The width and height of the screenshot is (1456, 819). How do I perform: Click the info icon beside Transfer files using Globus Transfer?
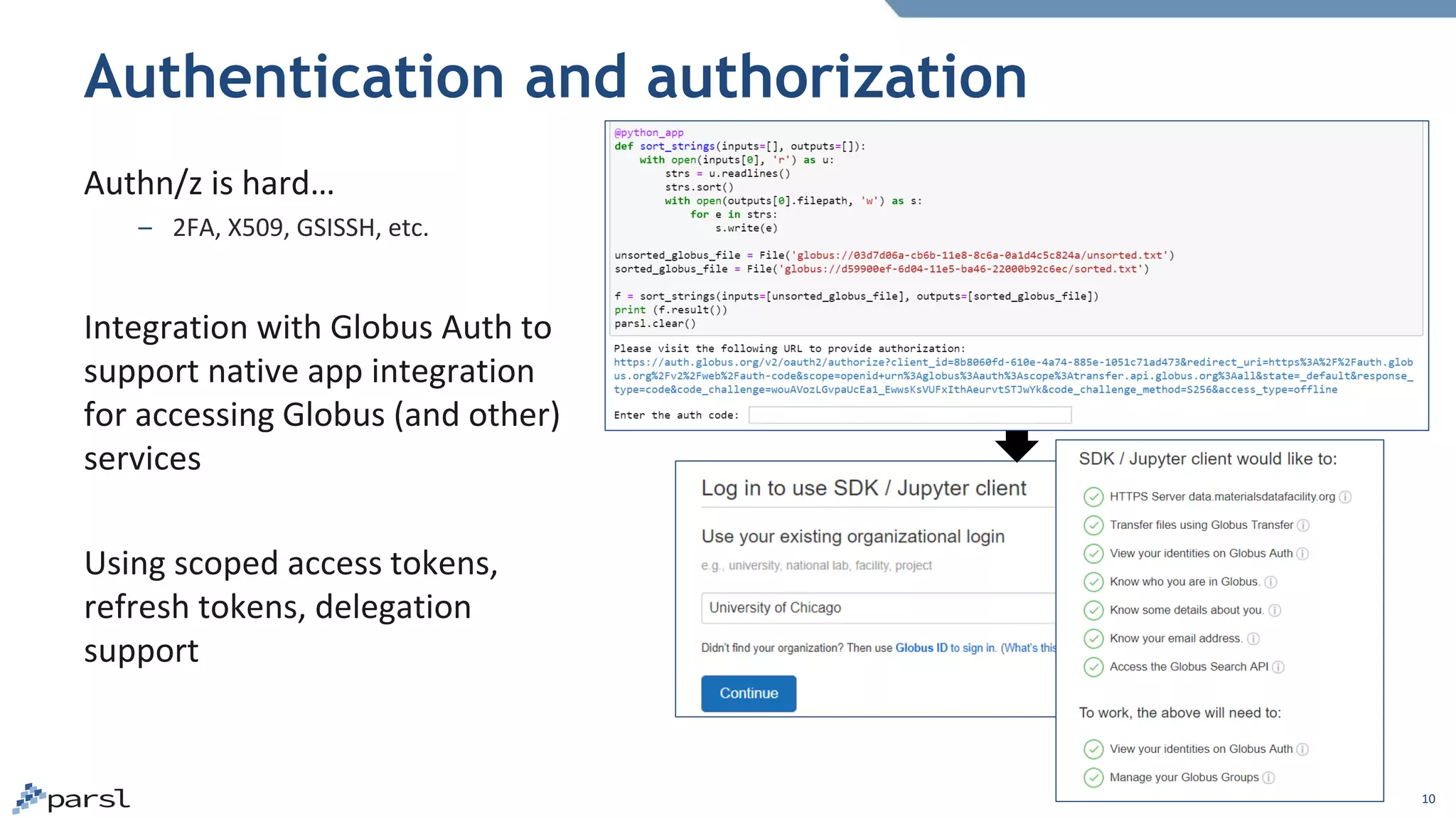[x=1303, y=525]
